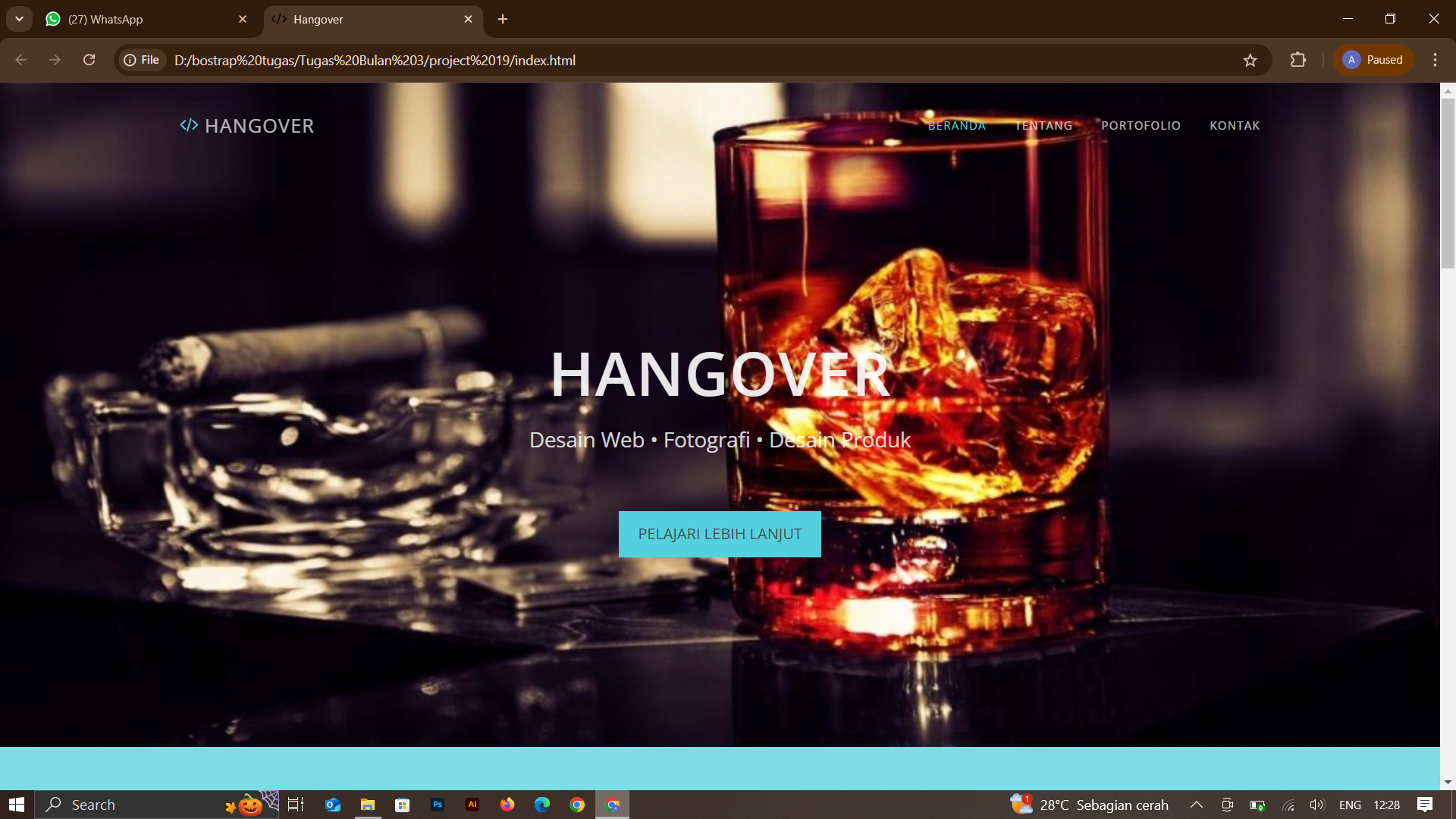Click the volume speaker tray icon
The height and width of the screenshot is (819, 1456).
click(x=1316, y=805)
